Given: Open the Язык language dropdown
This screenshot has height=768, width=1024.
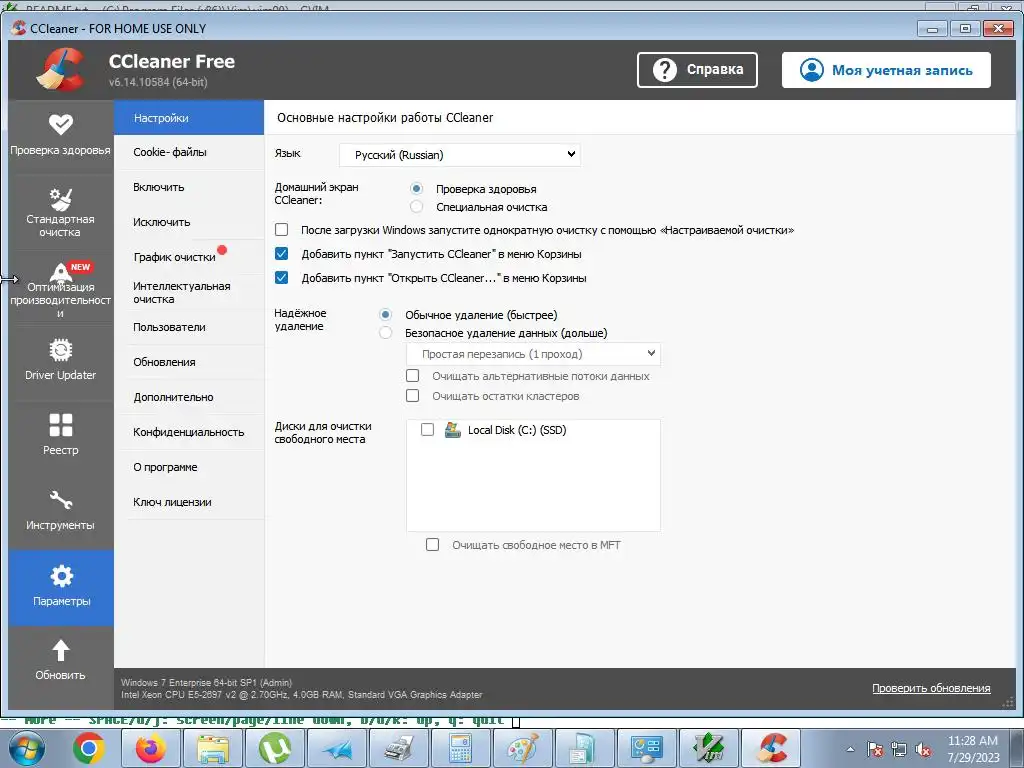Looking at the screenshot, I should tap(460, 155).
